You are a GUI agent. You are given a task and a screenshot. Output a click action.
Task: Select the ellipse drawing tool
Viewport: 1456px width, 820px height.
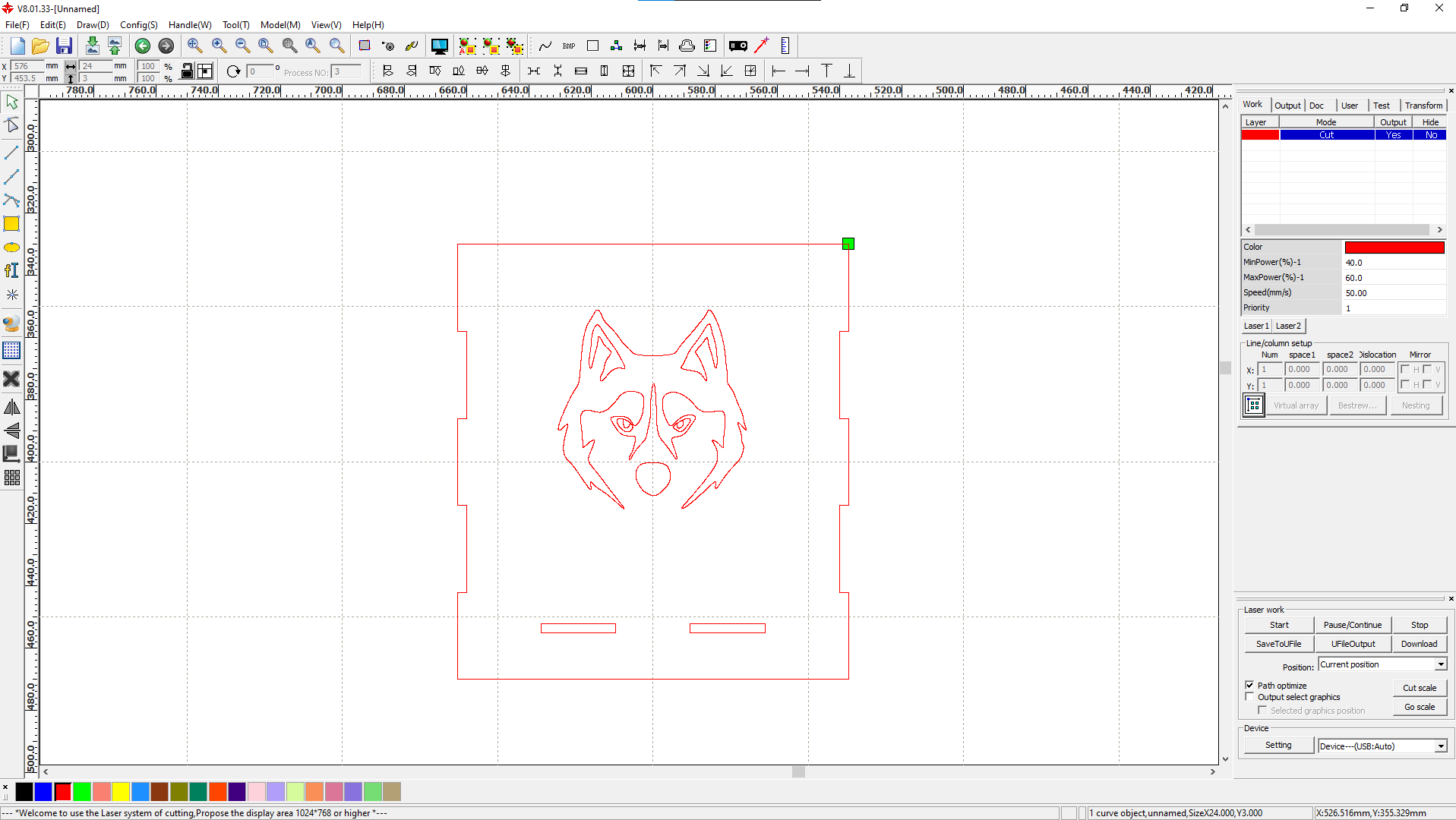[x=11, y=248]
